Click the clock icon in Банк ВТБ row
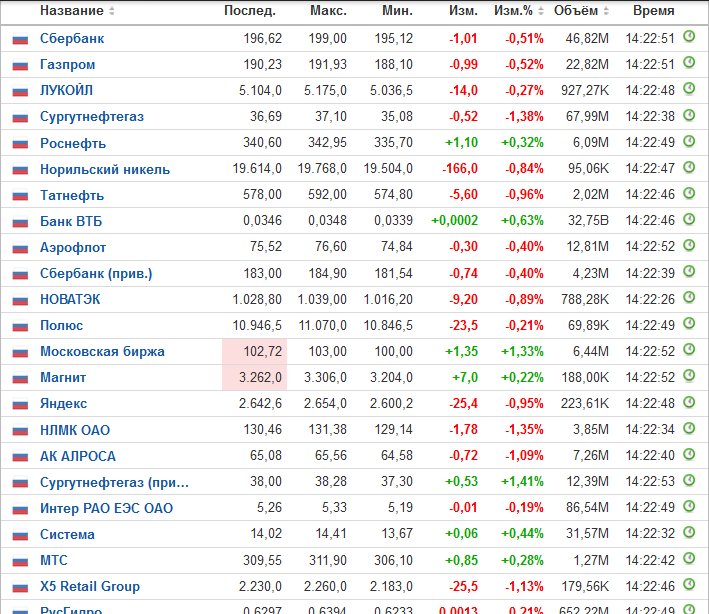709x614 pixels. pos(689,219)
